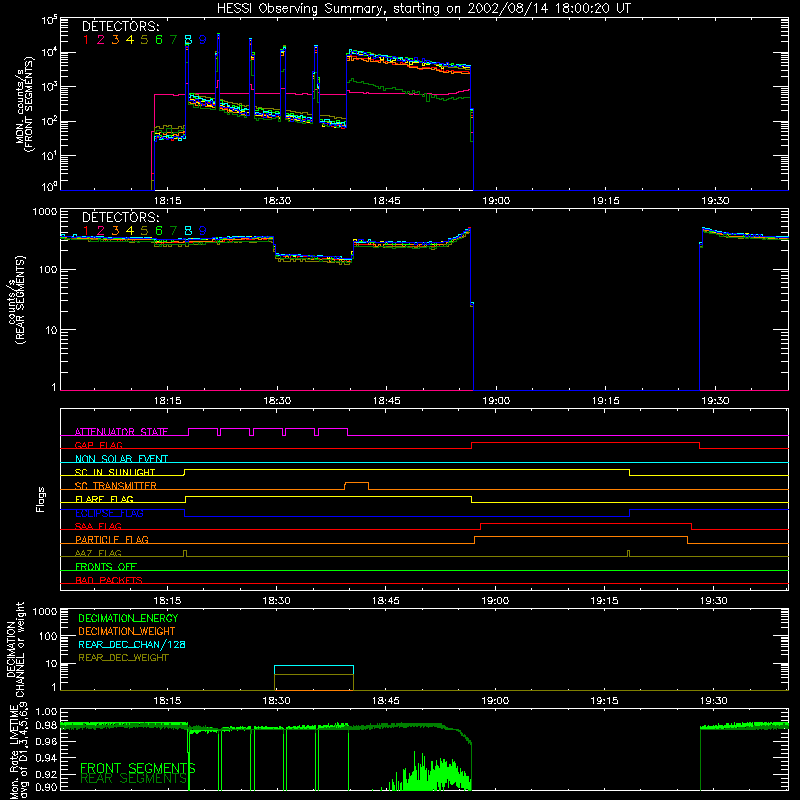
Task: Click the vertical Flags axis title
Action: tap(41, 499)
